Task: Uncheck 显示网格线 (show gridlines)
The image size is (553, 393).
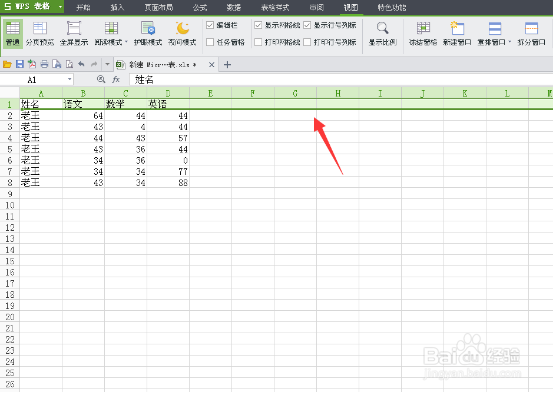Action: (258, 25)
